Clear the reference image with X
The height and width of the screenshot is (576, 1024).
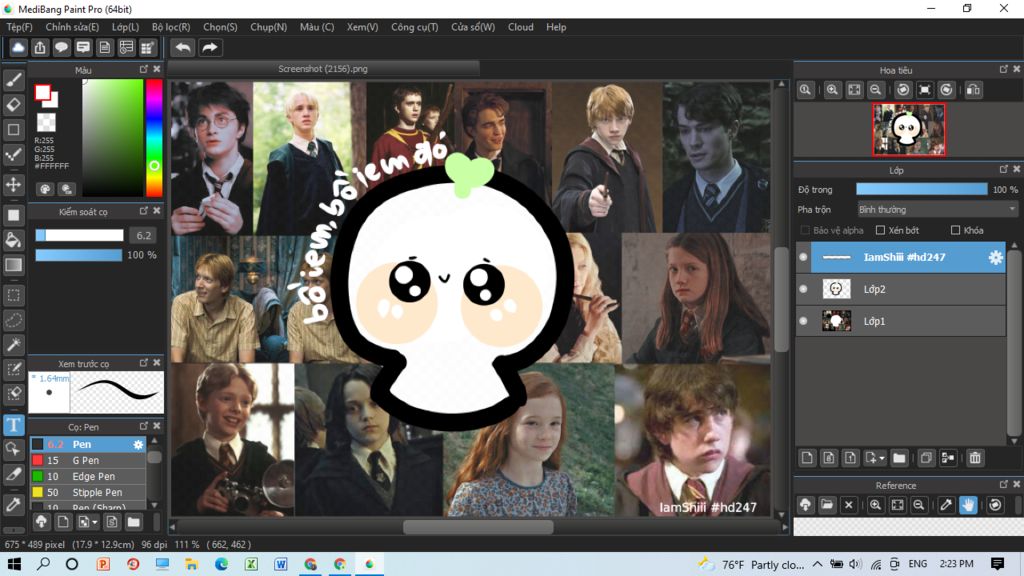(848, 505)
